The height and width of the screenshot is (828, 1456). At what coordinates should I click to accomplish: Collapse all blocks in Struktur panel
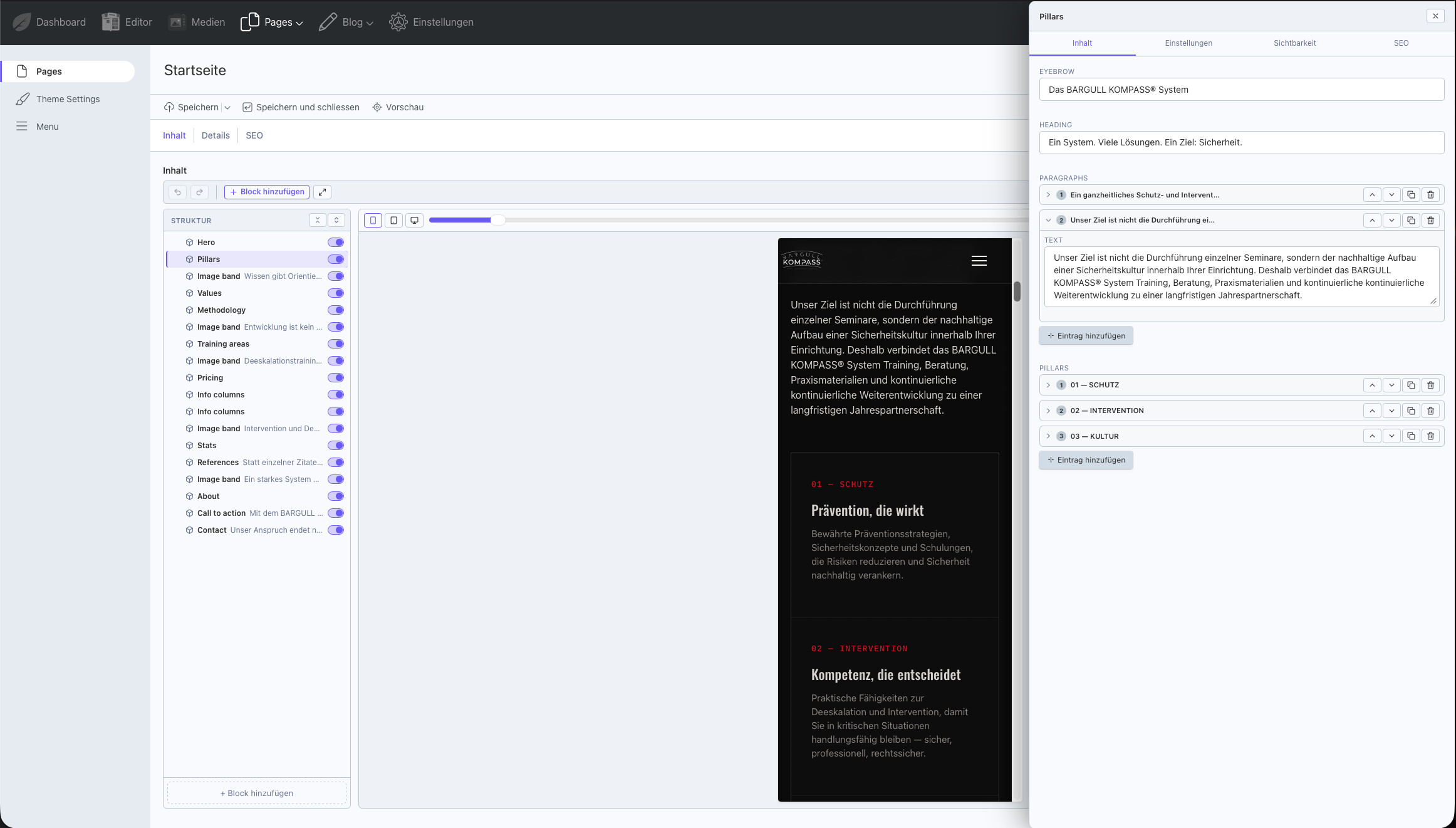click(x=318, y=220)
